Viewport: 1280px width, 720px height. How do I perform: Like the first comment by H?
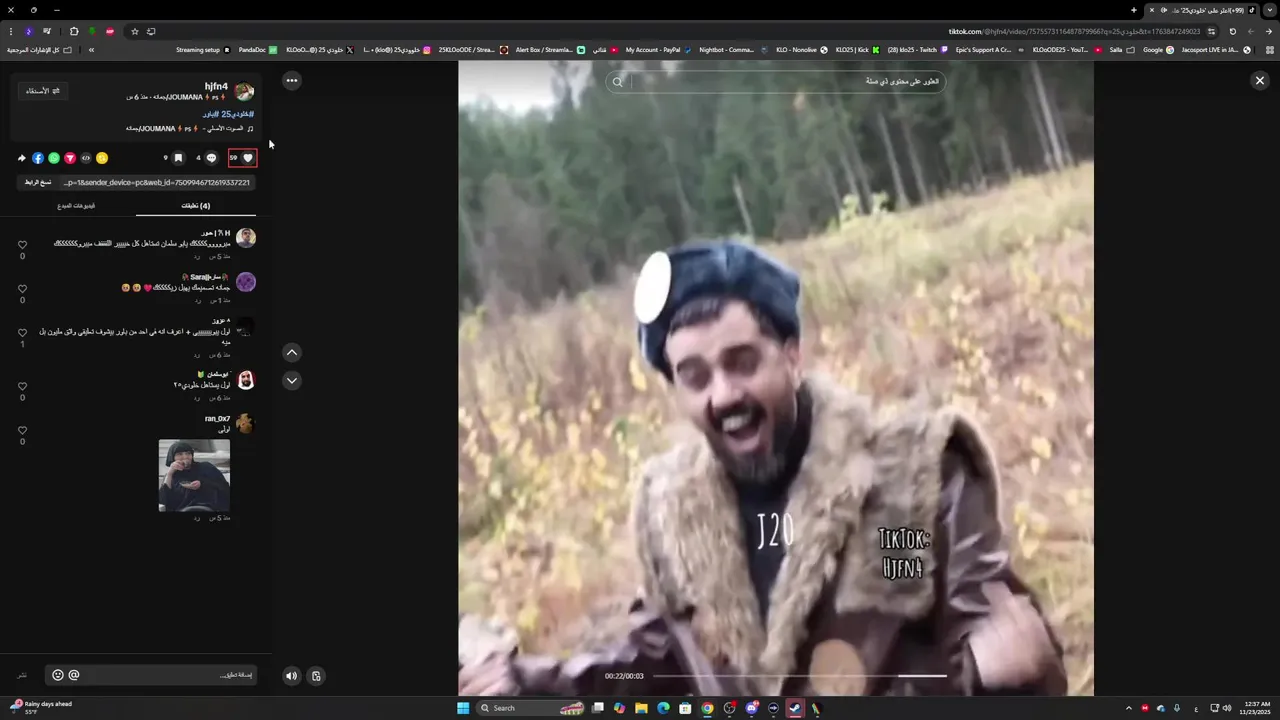click(22, 244)
